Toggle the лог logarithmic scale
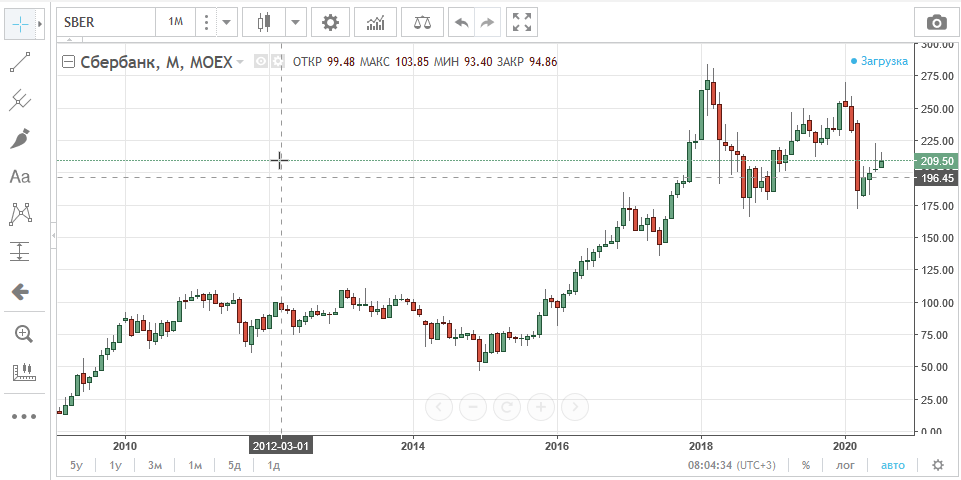 [x=846, y=465]
